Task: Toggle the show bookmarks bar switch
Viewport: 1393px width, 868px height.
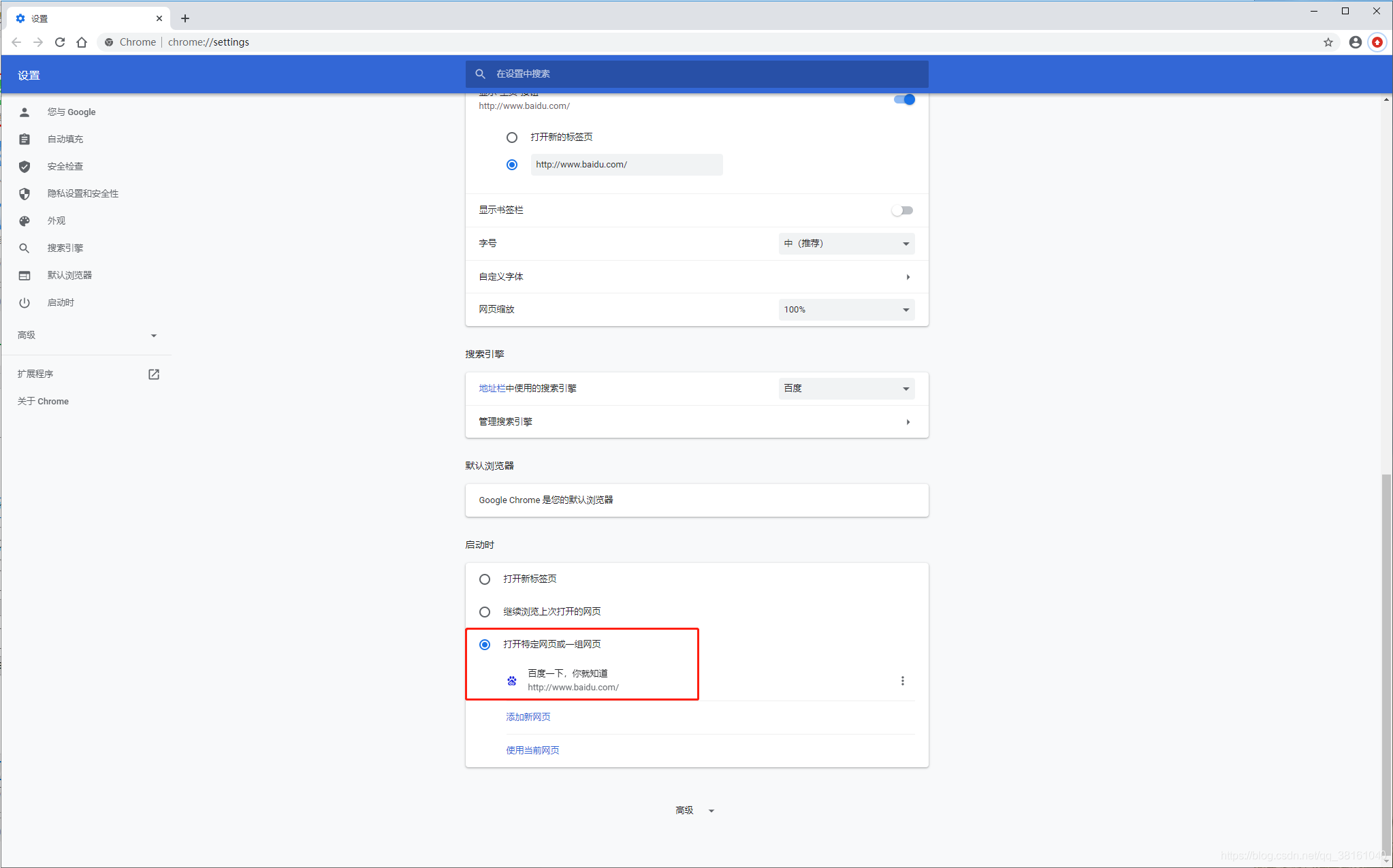Action: tap(903, 210)
